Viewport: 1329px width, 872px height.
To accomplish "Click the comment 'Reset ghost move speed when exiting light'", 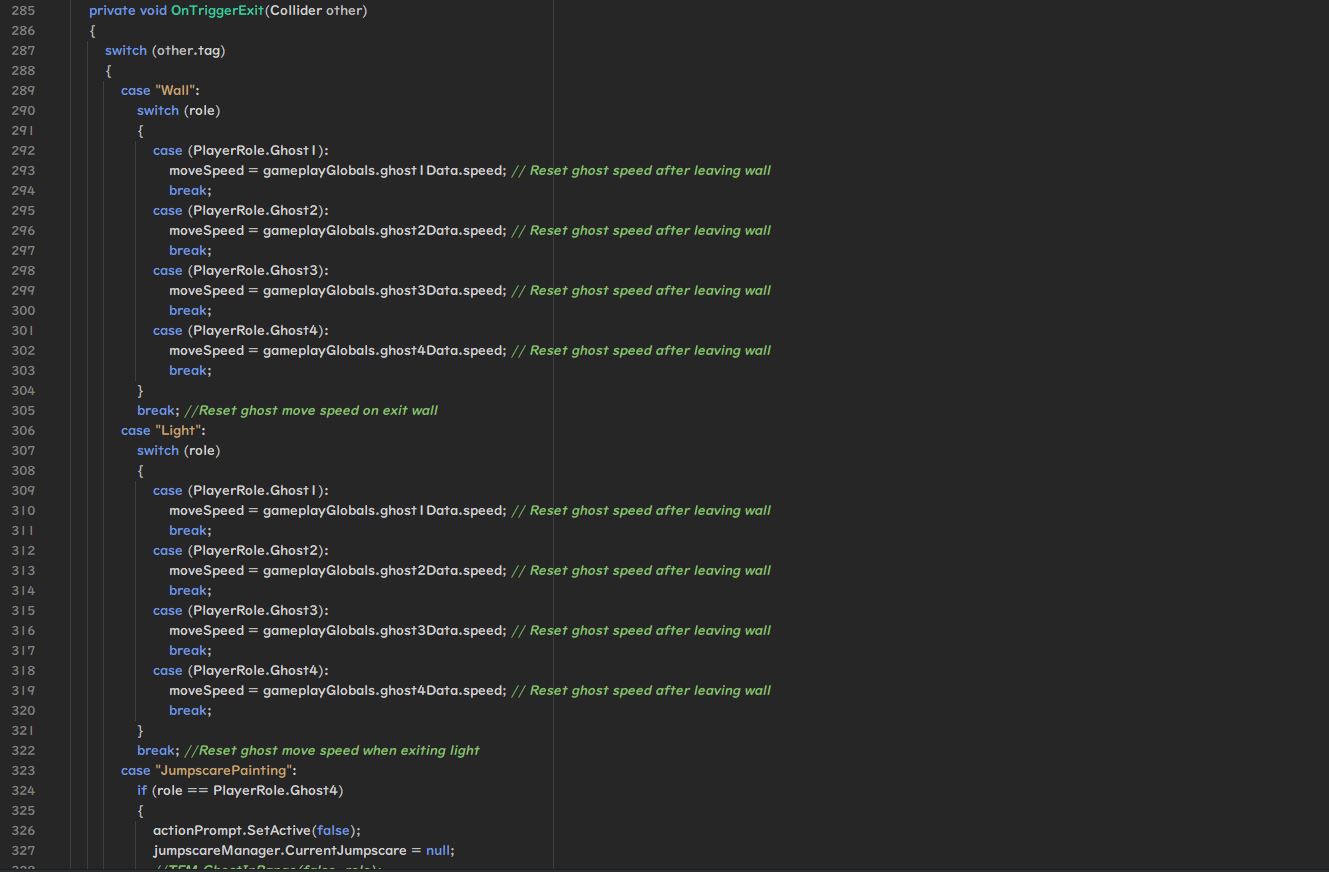I will point(332,751).
